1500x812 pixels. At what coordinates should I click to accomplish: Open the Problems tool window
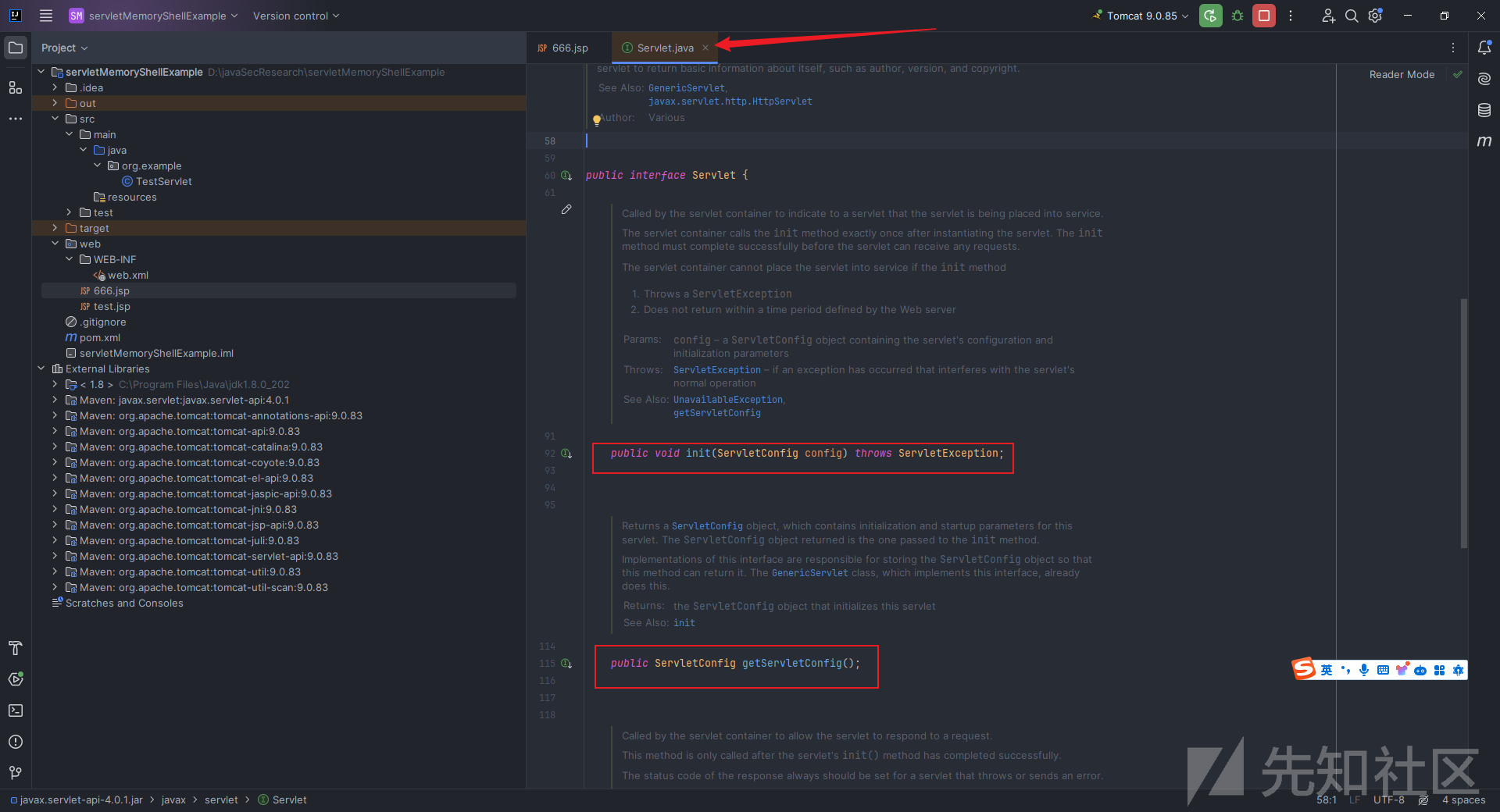pos(16,742)
